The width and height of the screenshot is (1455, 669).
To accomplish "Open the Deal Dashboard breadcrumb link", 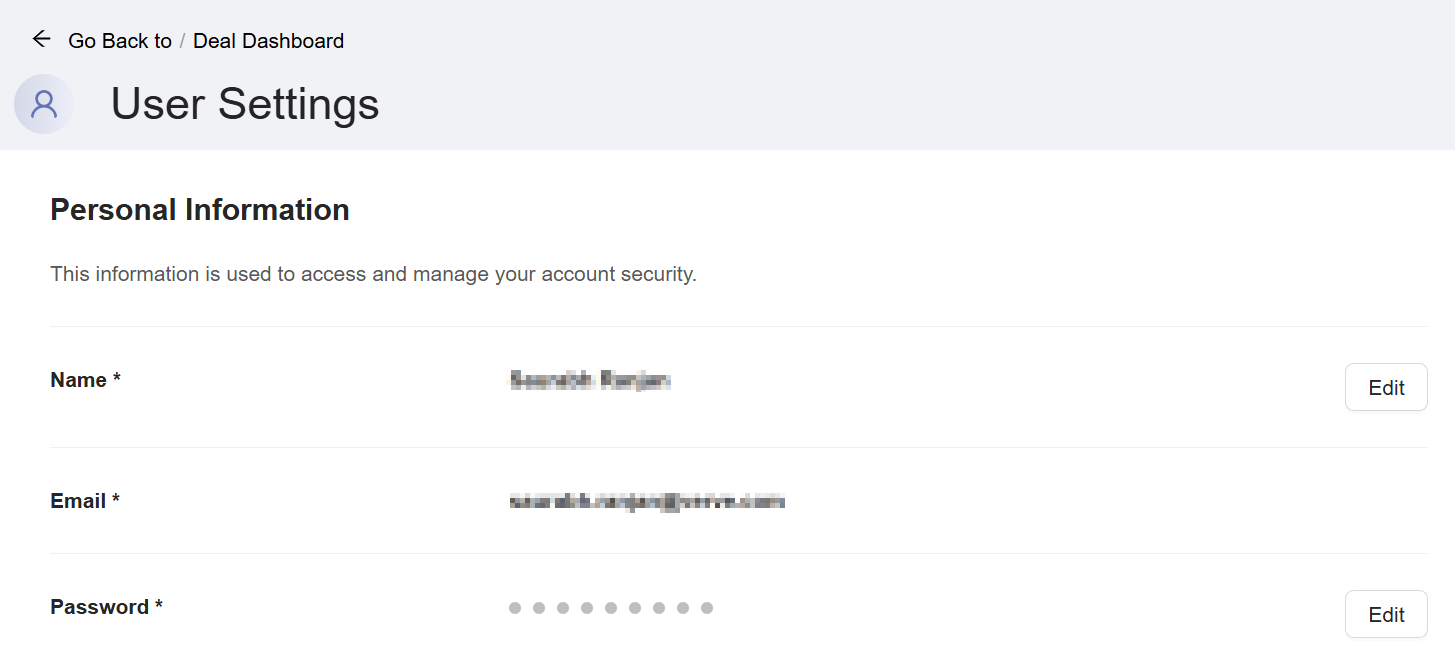I will tap(268, 41).
